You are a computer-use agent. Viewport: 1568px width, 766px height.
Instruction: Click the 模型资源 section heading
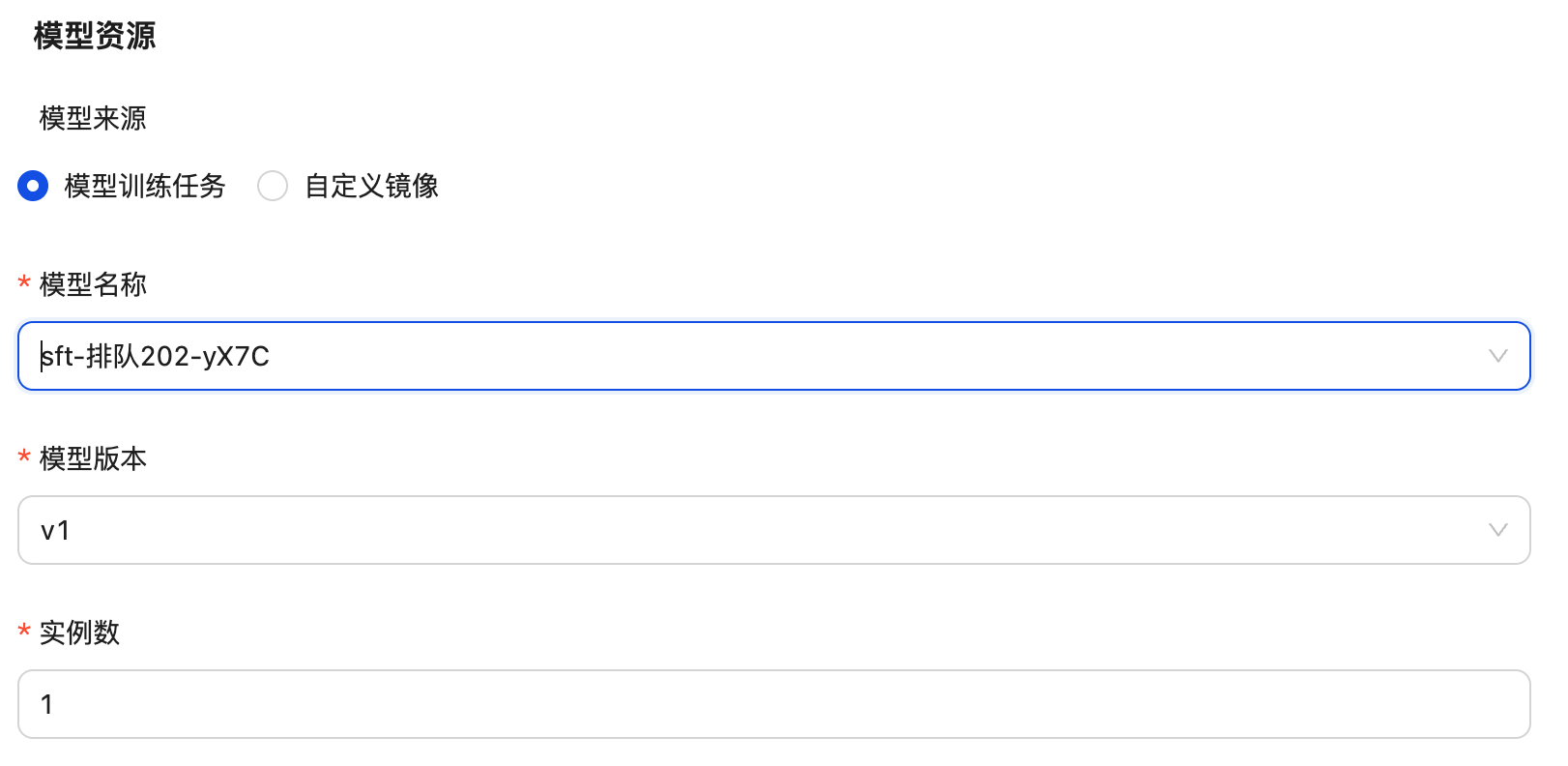(95, 36)
